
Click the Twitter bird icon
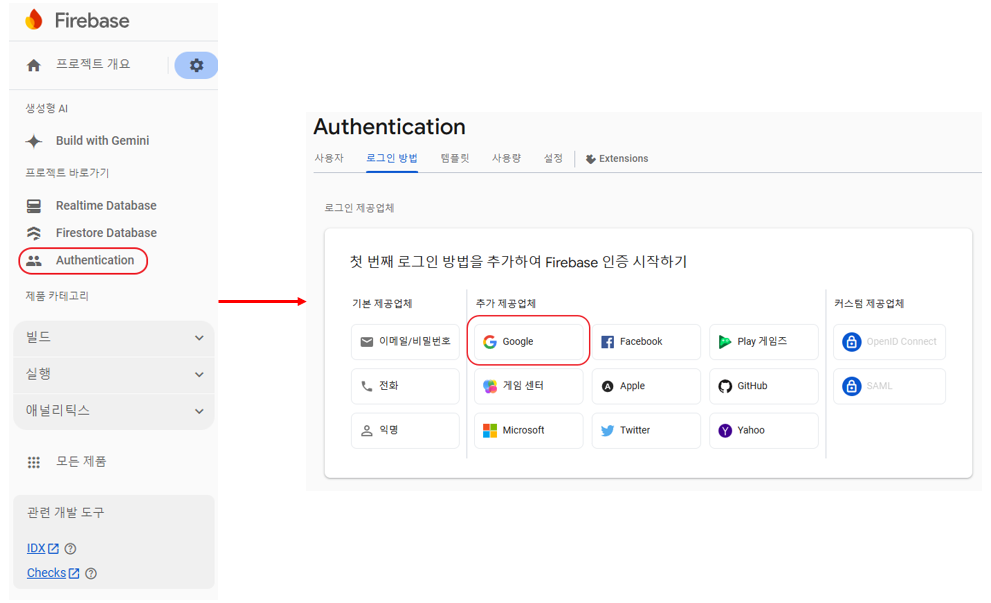click(607, 430)
